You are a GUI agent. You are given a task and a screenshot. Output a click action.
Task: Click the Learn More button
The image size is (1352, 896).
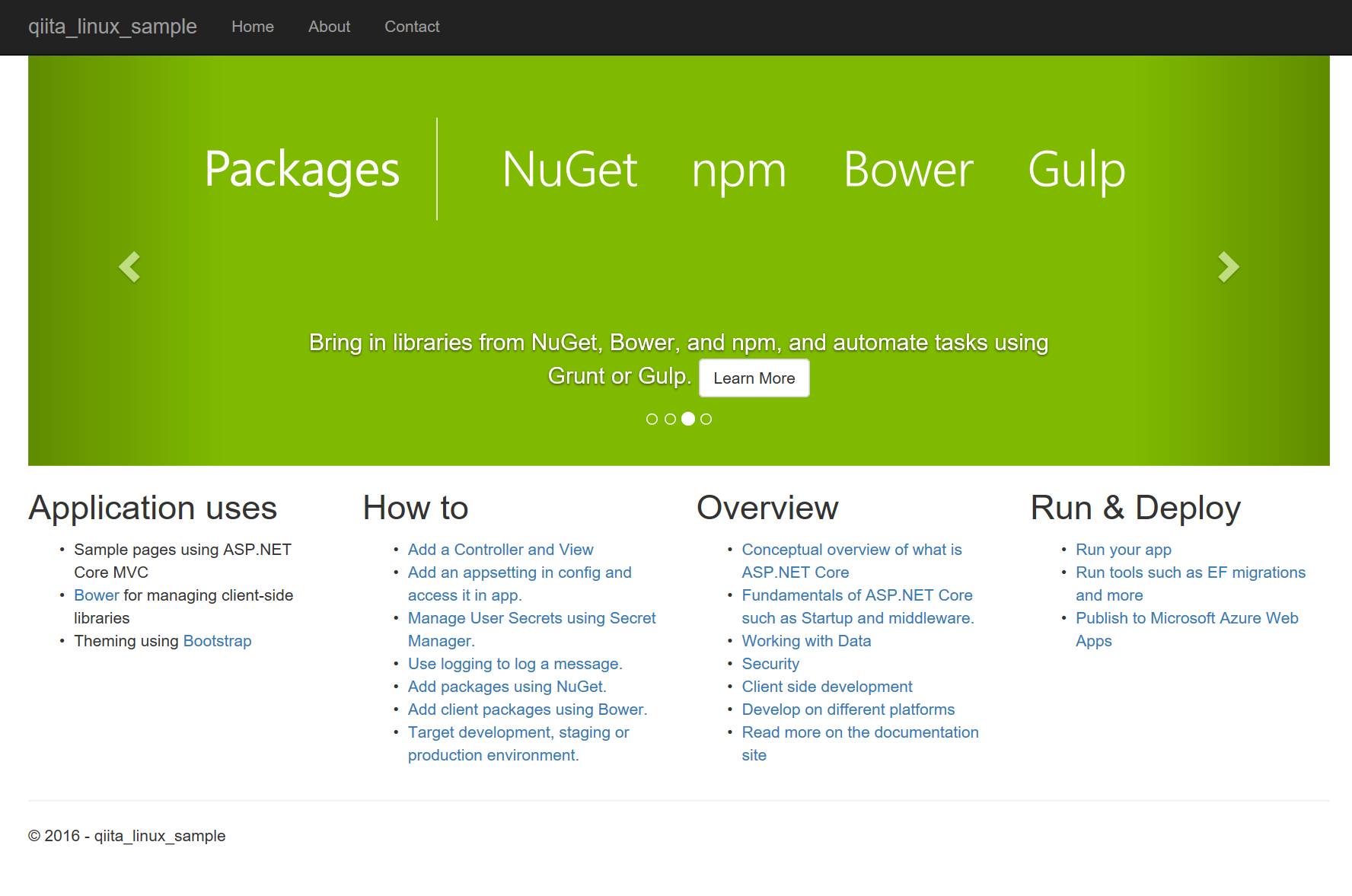tap(754, 378)
